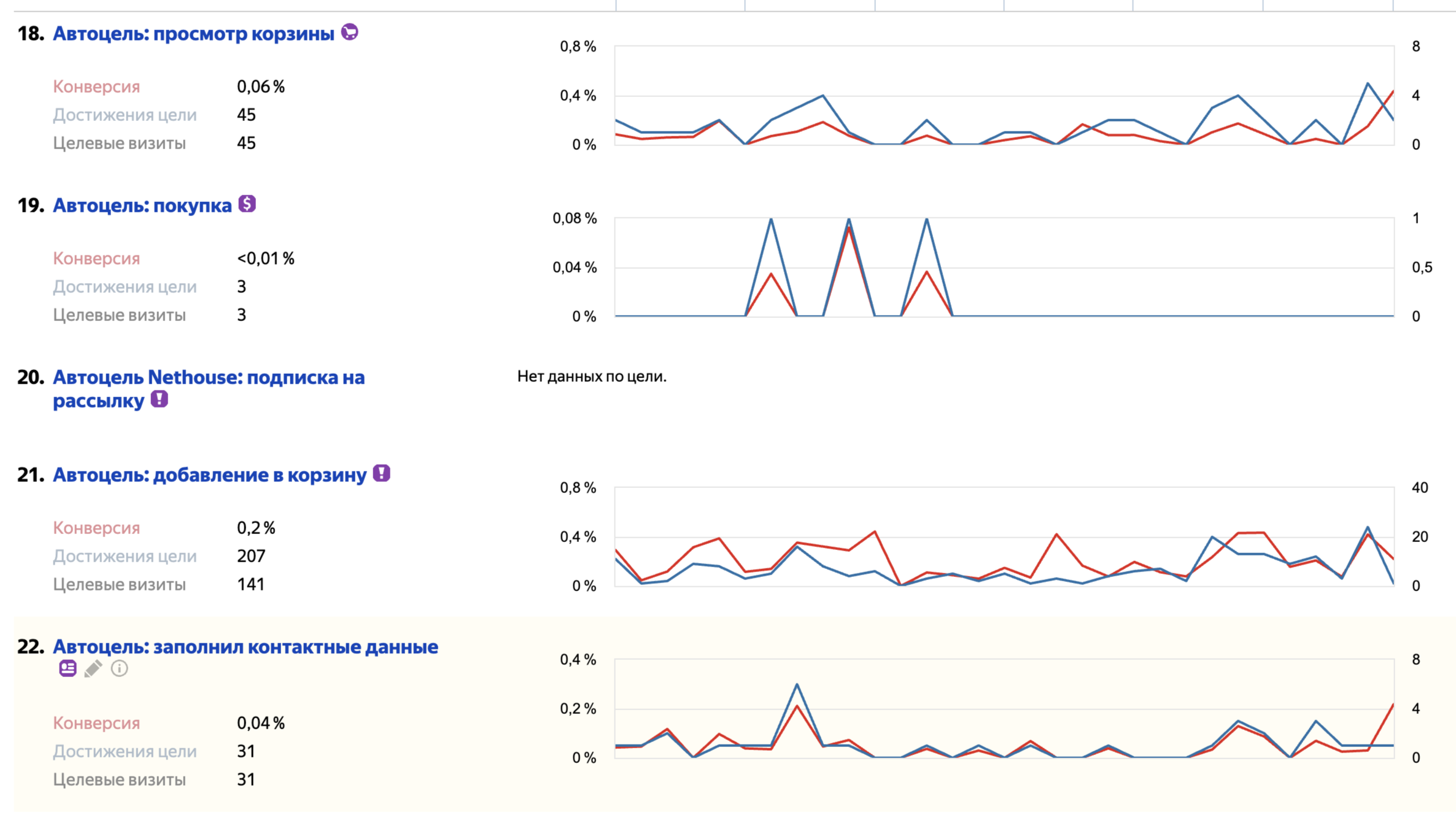Click exclamation icon after "подписка на рассылку" title
Screen dimensions: 1456x828
pyautogui.click(x=160, y=399)
